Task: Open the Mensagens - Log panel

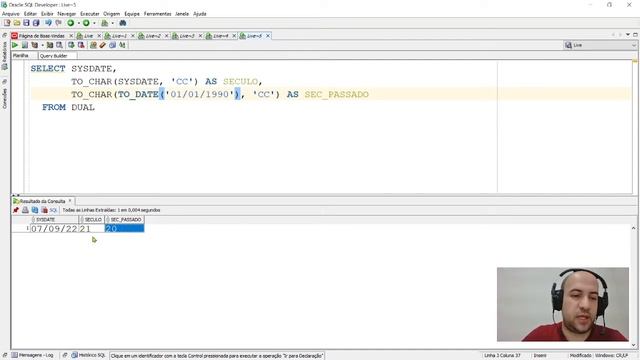Action: point(33,355)
